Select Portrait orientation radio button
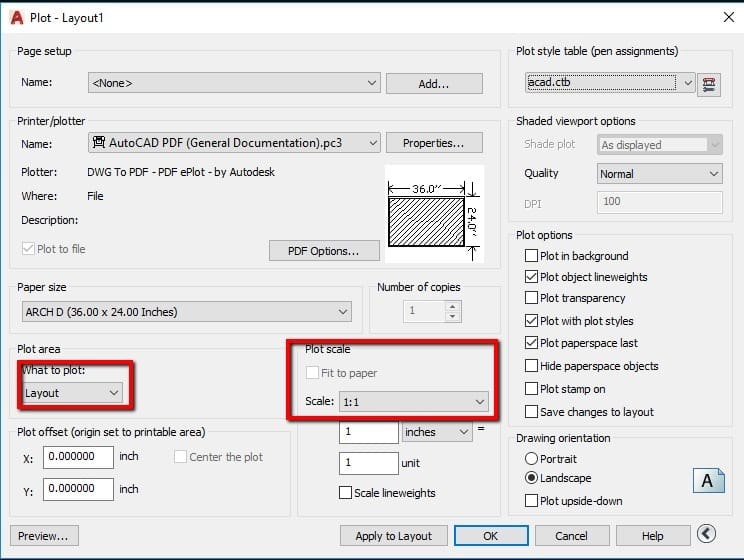Screen dimensions: 744x560 (531, 458)
